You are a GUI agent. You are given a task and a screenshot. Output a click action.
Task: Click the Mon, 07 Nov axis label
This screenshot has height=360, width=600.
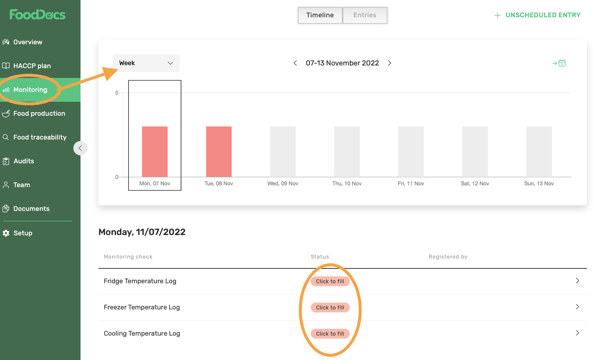(x=155, y=184)
